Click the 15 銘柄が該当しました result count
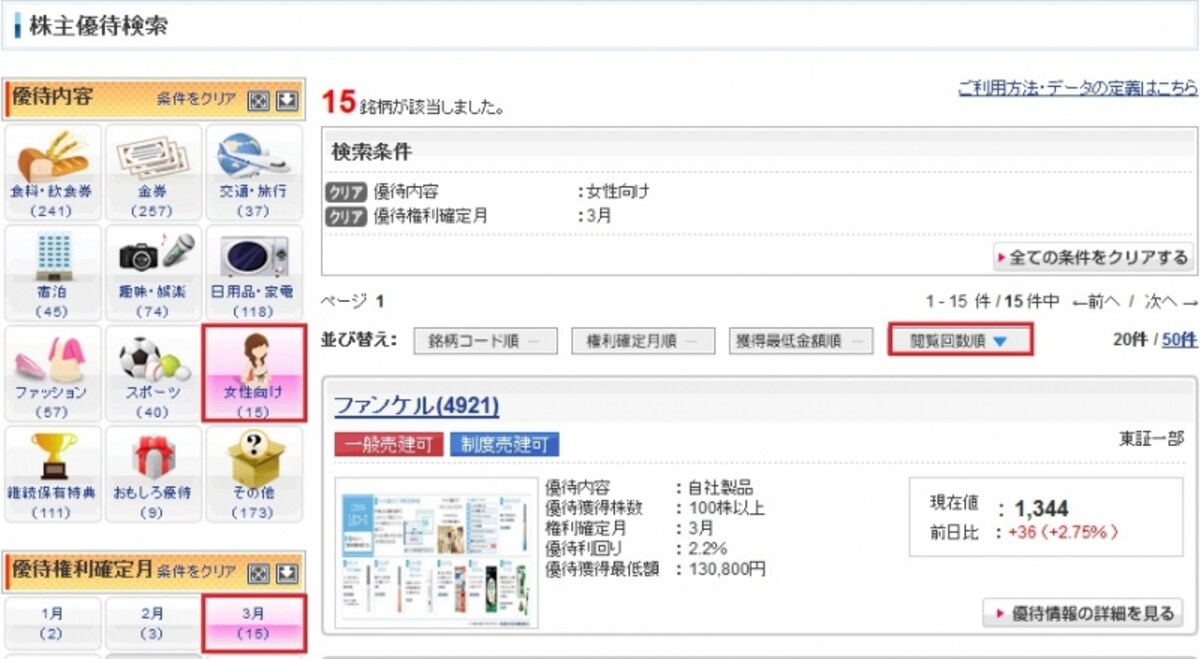The height and width of the screenshot is (659, 1200). point(413,103)
